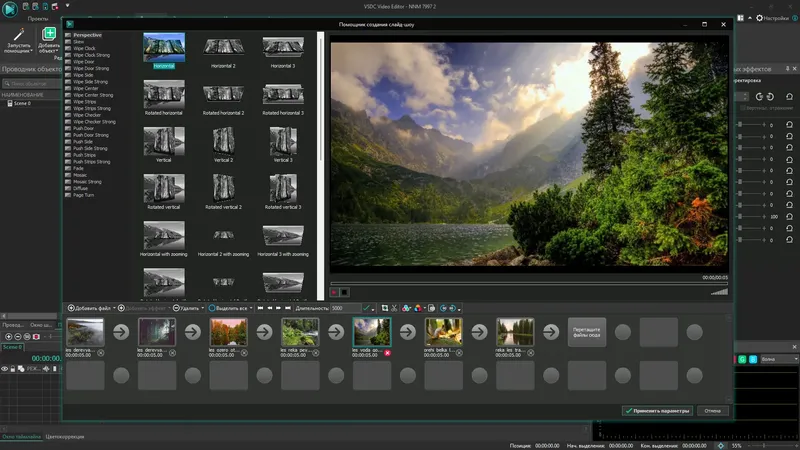Viewport: 800px width, 450px height.
Task: Click the play button under the preview
Action: (x=335, y=292)
